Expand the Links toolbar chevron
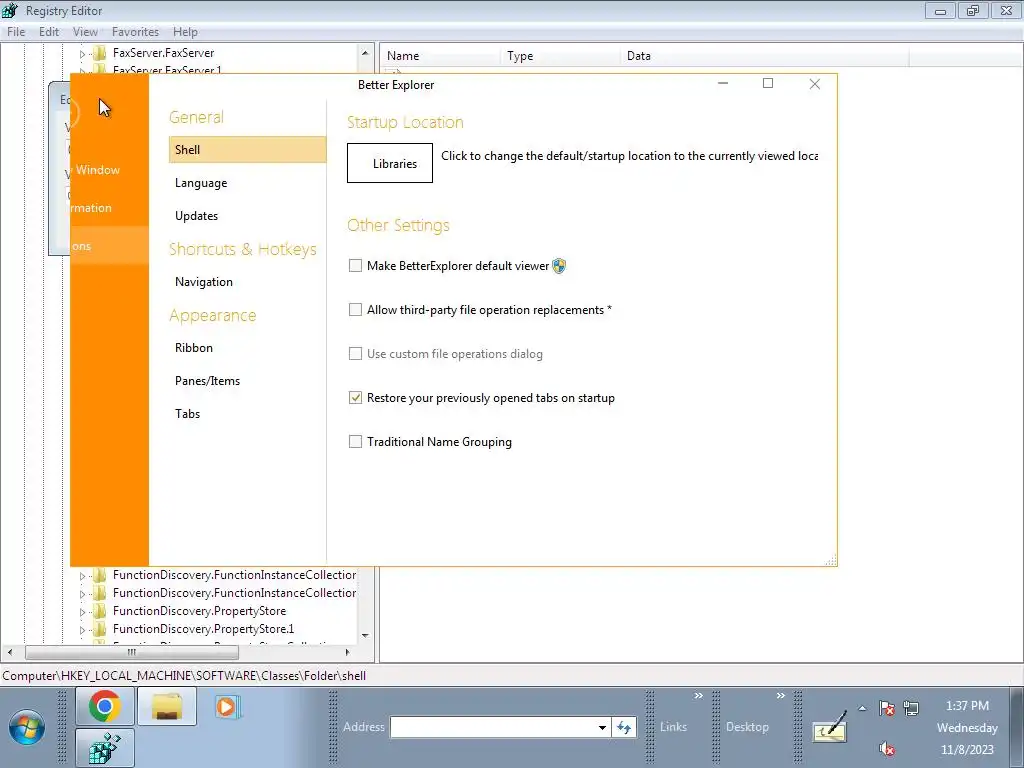Viewport: 1024px width, 768px height. click(x=698, y=696)
